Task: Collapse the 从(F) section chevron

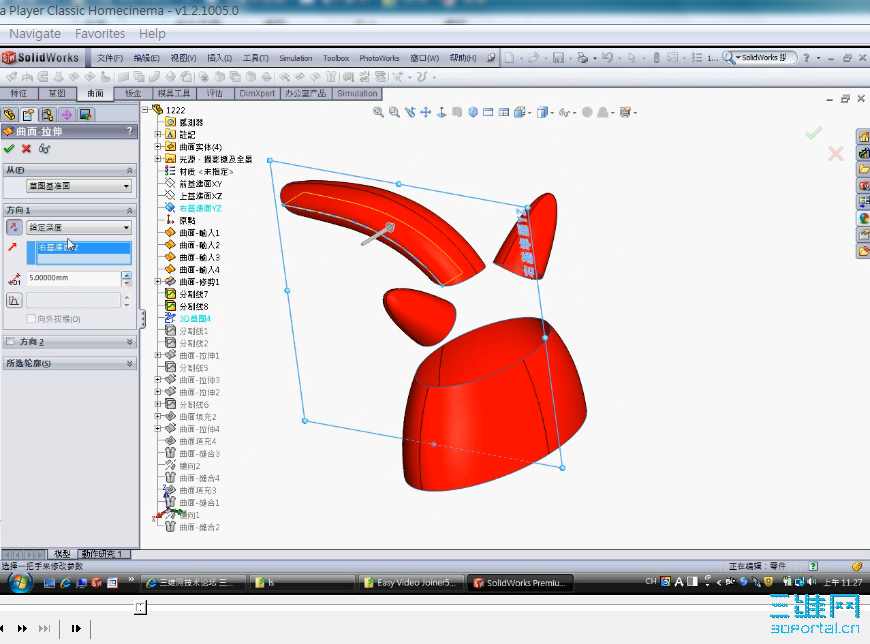Action: (x=129, y=170)
